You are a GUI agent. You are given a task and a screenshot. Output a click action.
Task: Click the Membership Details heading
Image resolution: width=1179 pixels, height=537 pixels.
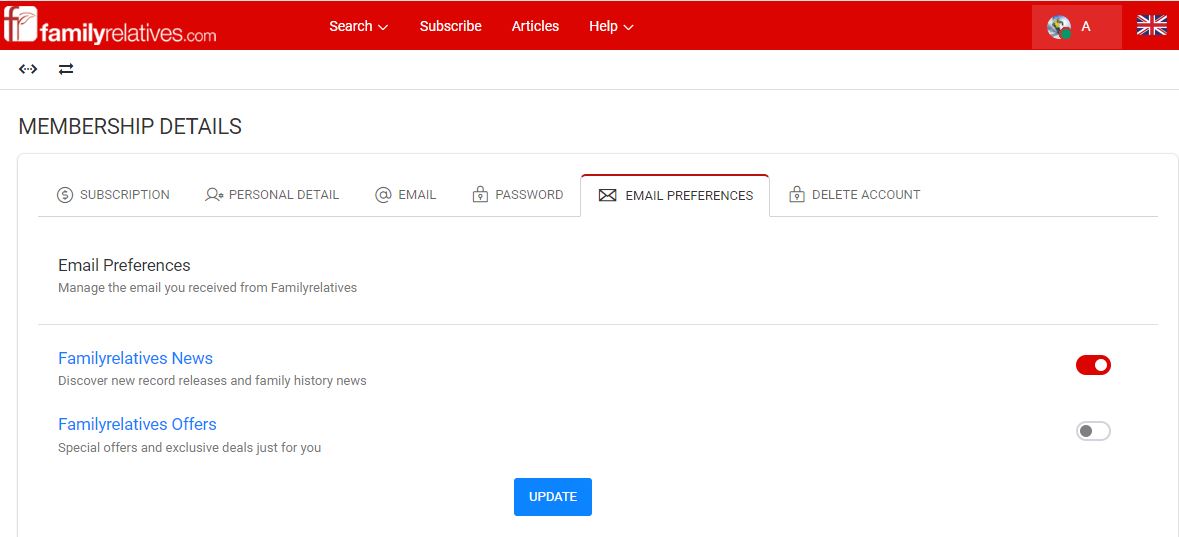click(x=130, y=126)
